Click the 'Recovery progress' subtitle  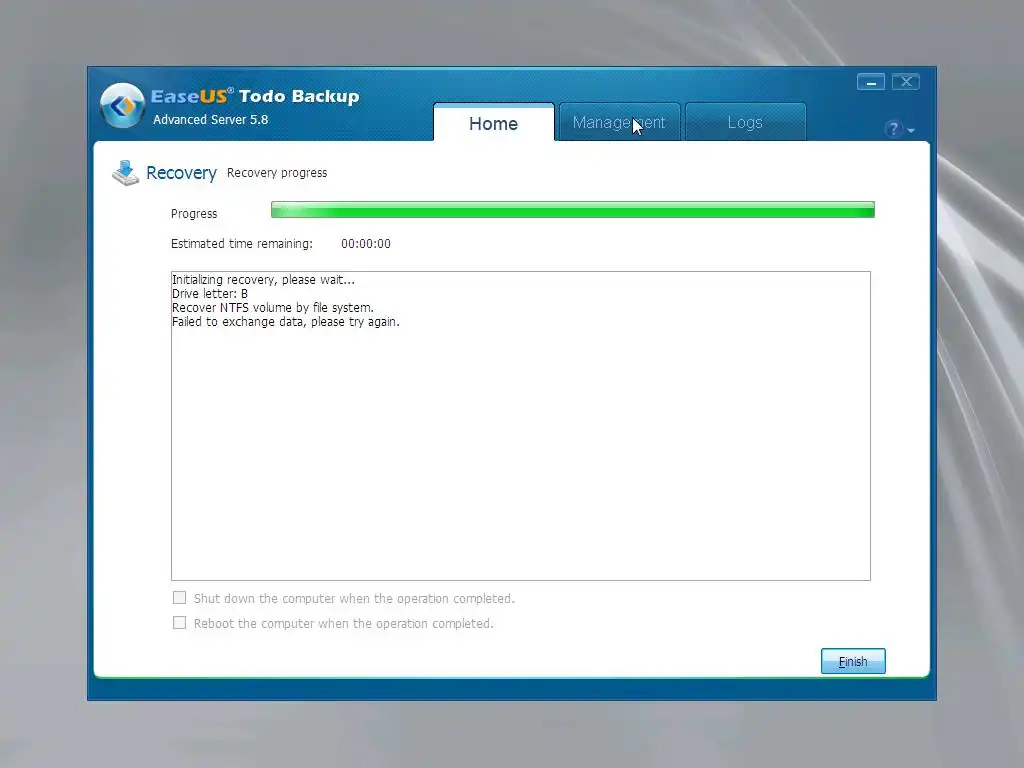pyautogui.click(x=277, y=173)
